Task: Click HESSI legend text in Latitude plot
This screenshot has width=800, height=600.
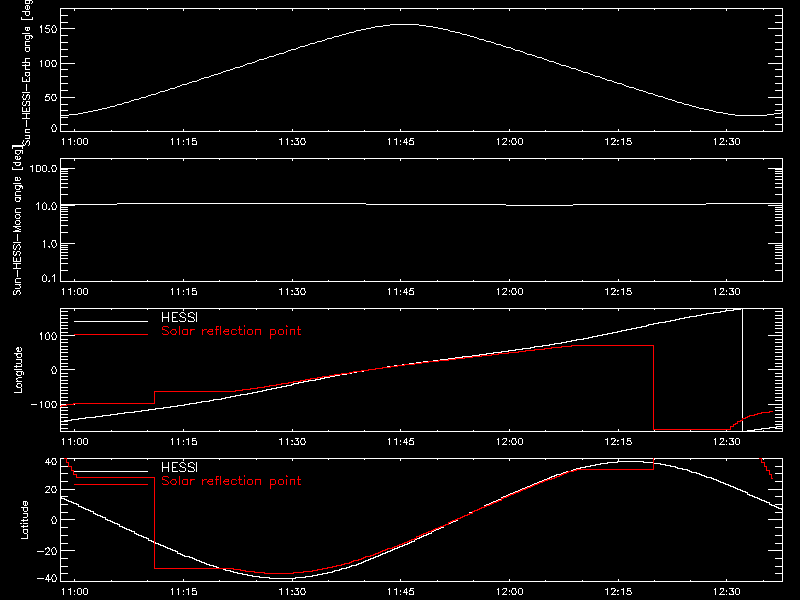Action: tap(179, 467)
